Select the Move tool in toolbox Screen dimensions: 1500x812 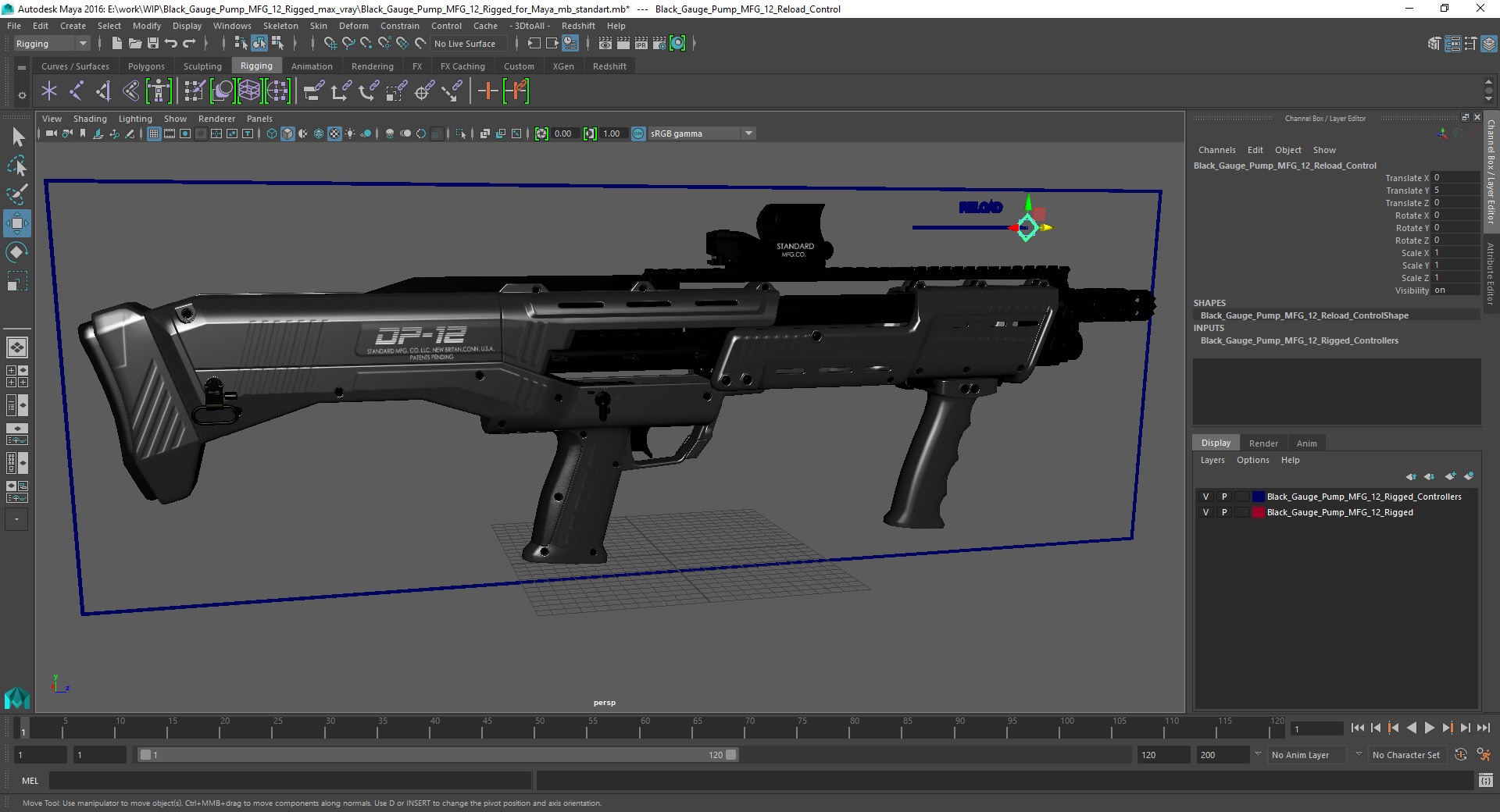click(x=17, y=223)
